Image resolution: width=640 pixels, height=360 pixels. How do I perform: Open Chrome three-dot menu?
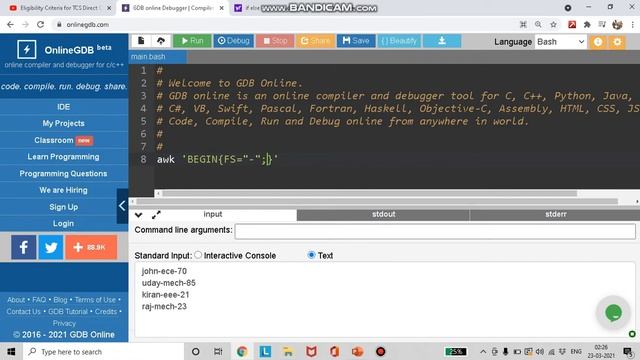[632, 24]
